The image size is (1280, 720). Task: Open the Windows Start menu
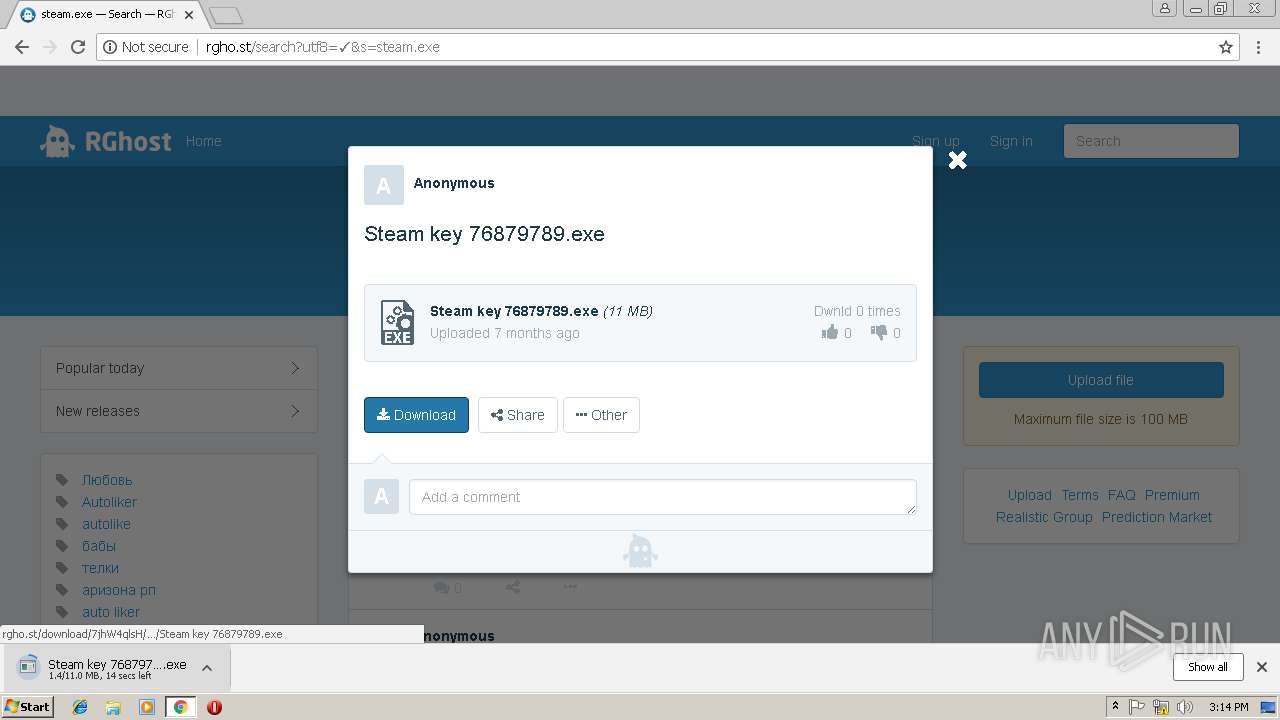[27, 707]
